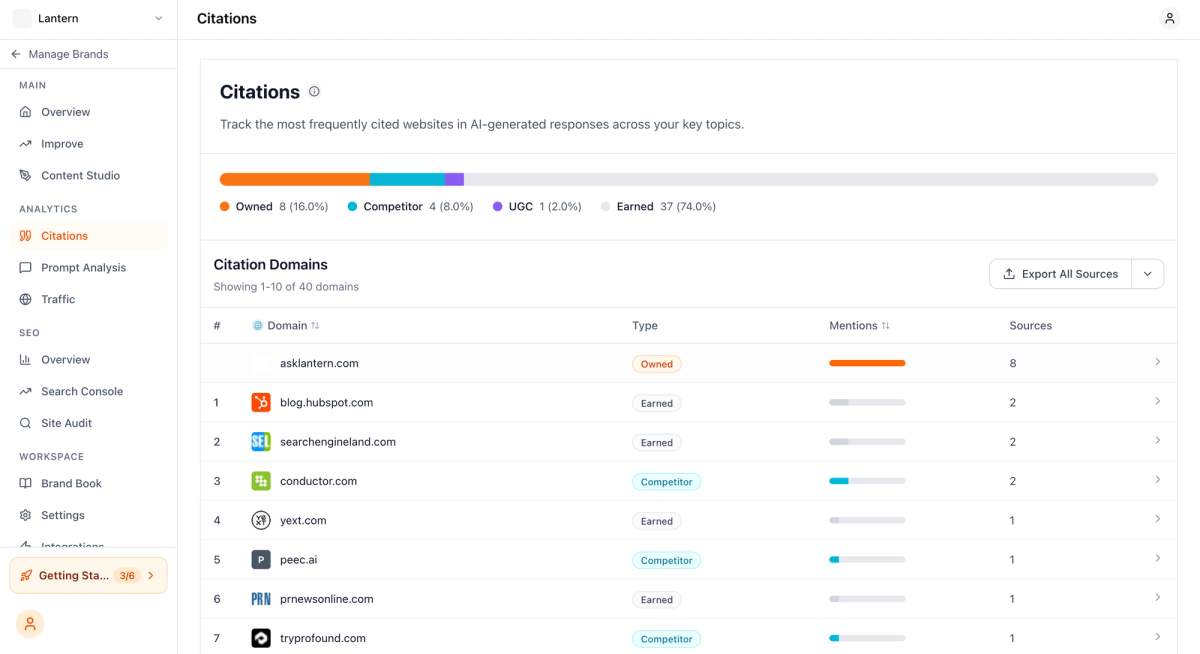
Task: Click the Getting Started 3/6 button
Action: 88,575
